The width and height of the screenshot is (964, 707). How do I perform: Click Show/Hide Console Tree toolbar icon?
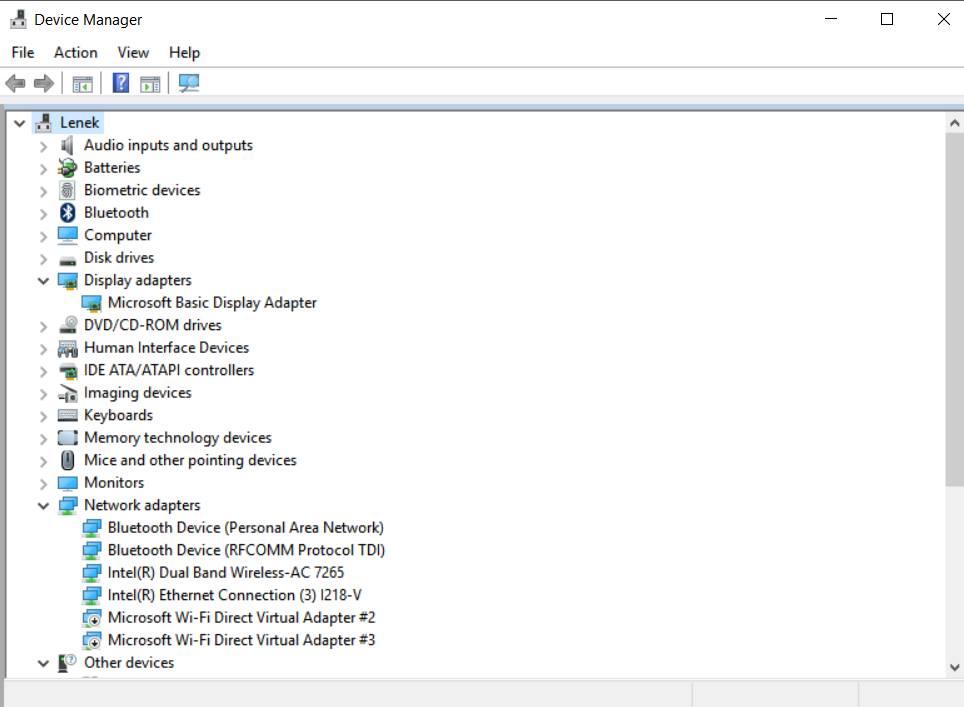coord(82,84)
